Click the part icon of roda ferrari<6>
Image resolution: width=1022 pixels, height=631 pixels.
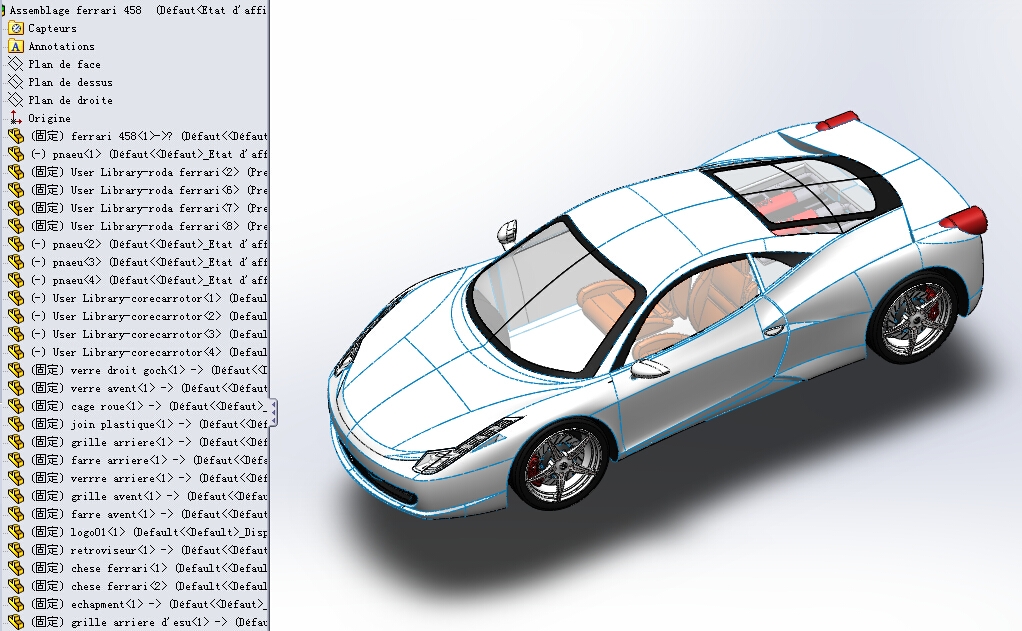16,190
